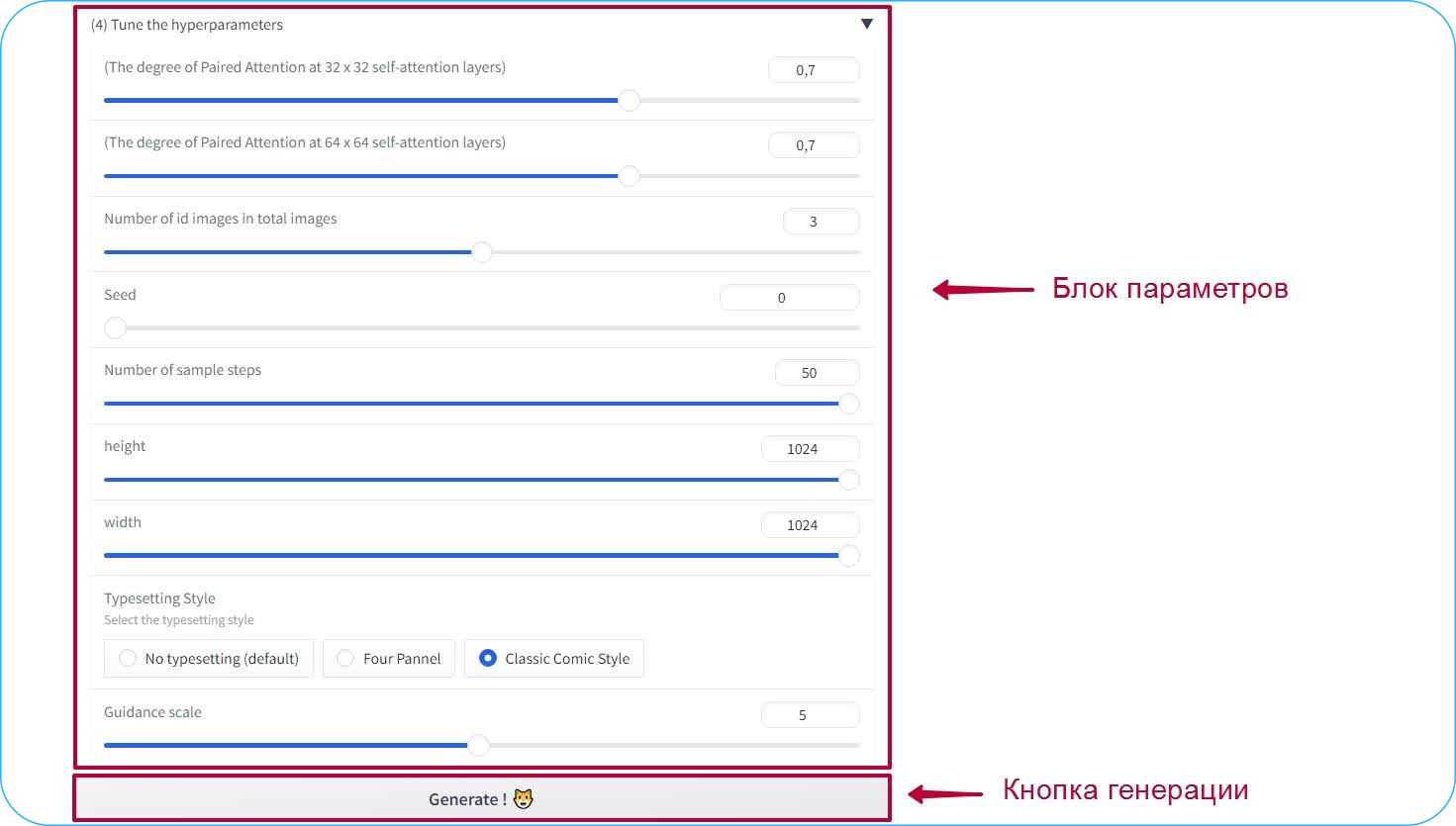Viewport: 1456px width, 826px height.
Task: Click the 32 x 32 Paired Attention slider handle
Action: point(629,100)
